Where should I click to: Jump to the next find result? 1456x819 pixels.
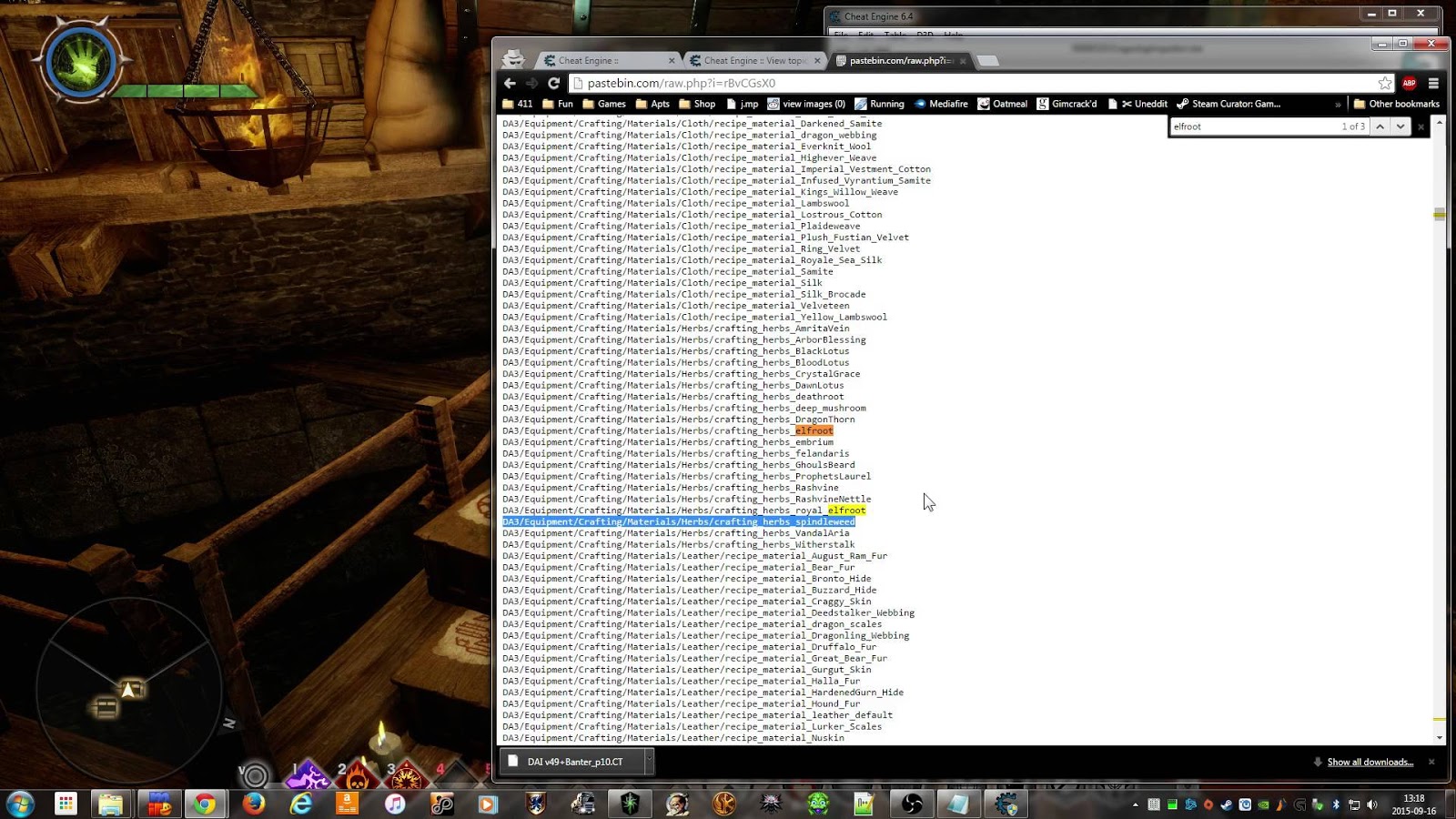1400,126
